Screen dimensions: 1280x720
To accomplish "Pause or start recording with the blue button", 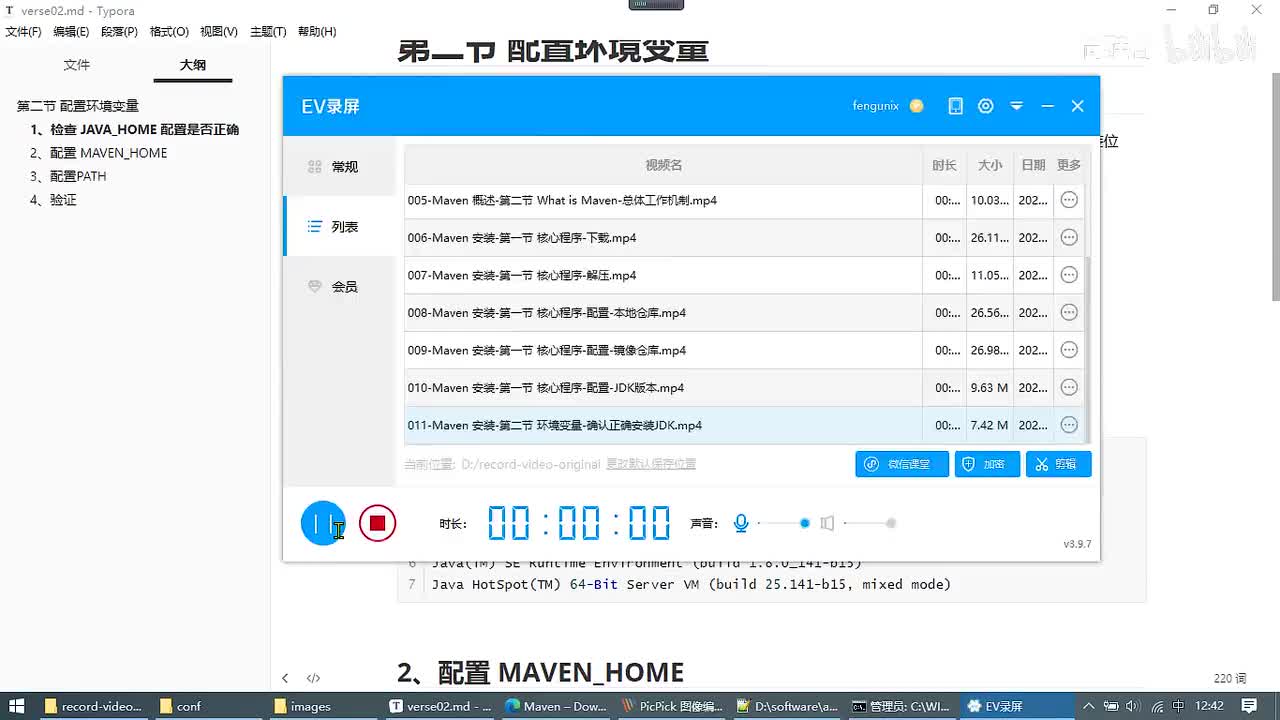I will (x=323, y=523).
